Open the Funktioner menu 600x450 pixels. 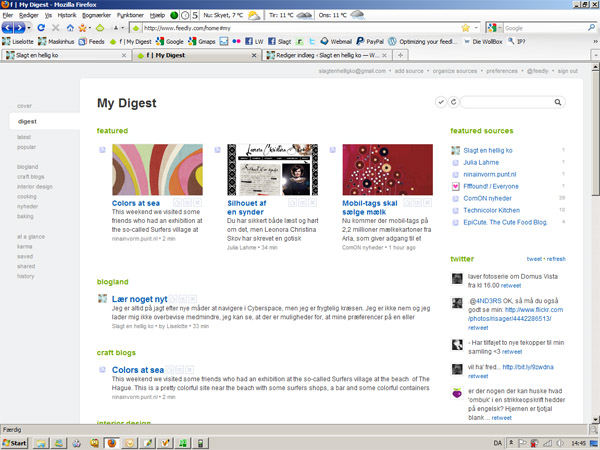[130, 15]
